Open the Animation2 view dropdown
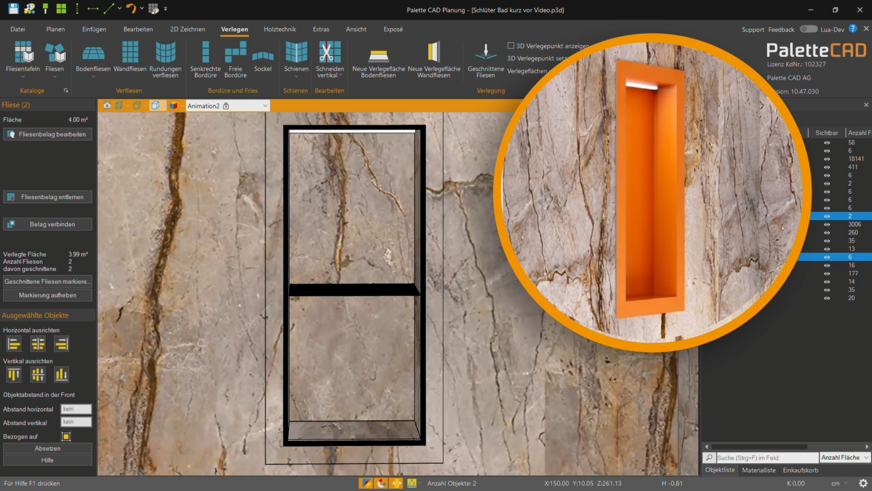 click(x=227, y=106)
